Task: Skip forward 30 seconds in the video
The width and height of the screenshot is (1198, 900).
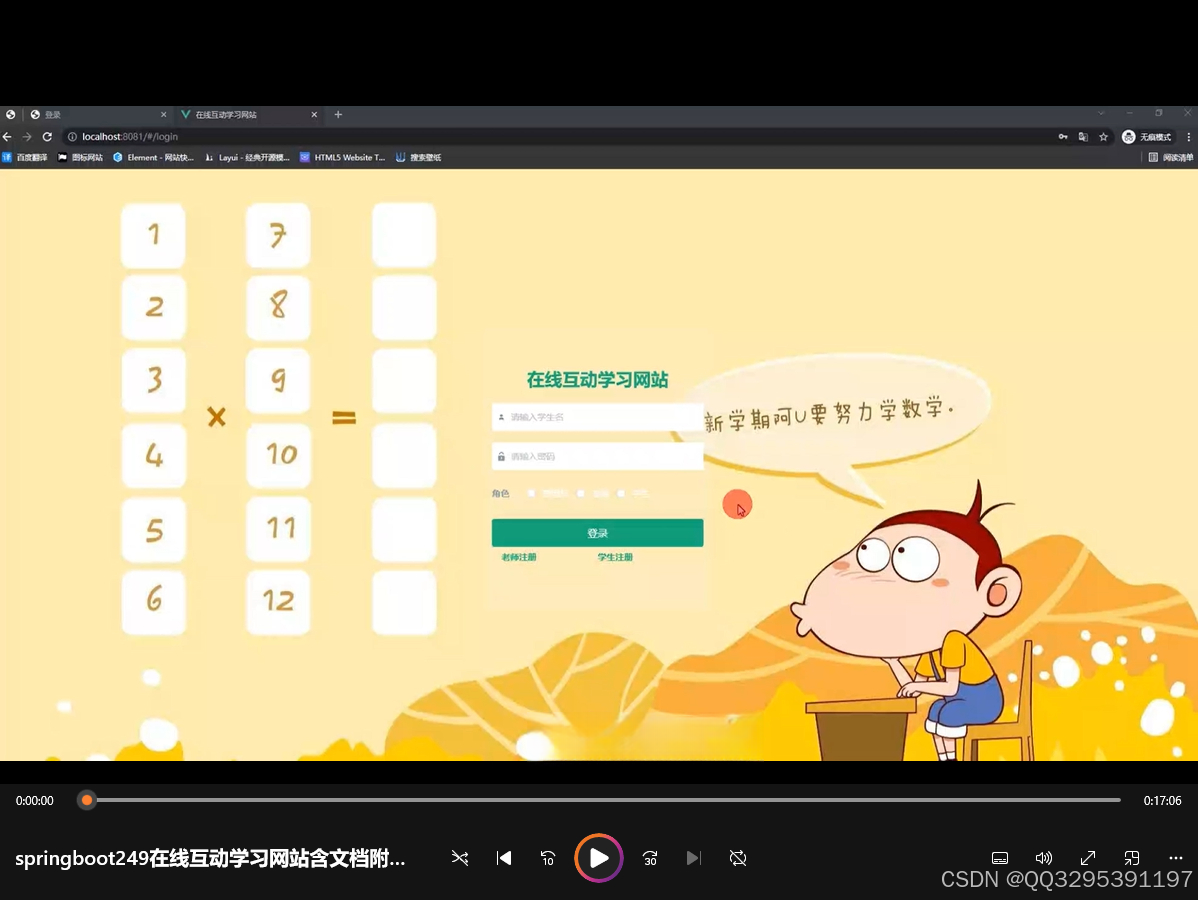Action: pyautogui.click(x=649, y=857)
